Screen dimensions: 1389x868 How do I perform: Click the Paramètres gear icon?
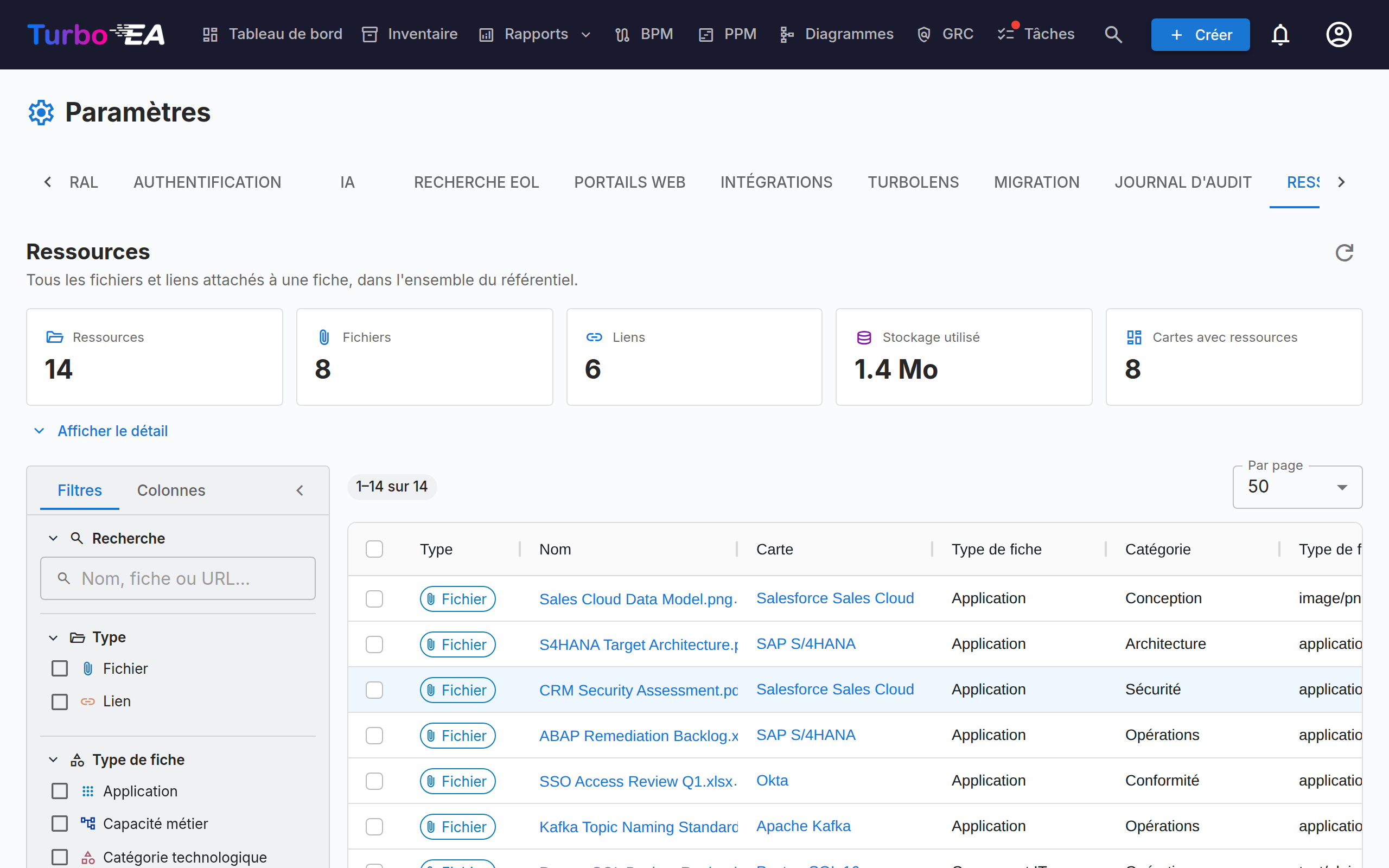(x=41, y=112)
